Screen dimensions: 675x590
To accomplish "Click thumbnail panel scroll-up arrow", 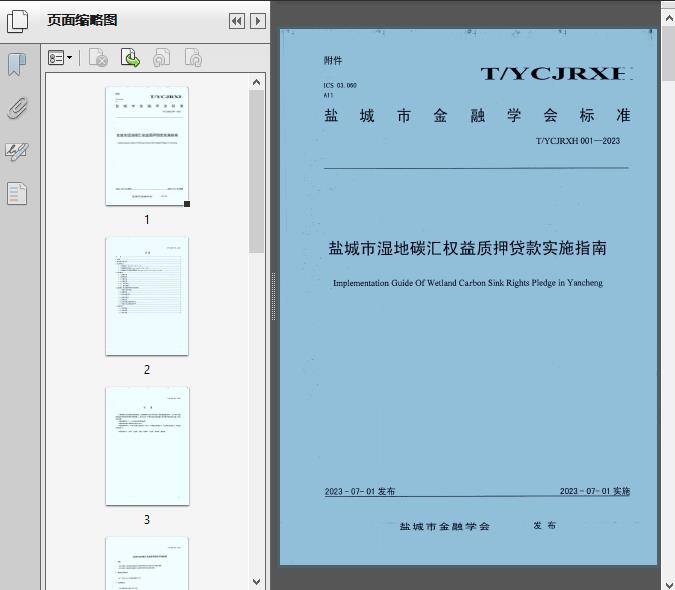I will [x=257, y=82].
